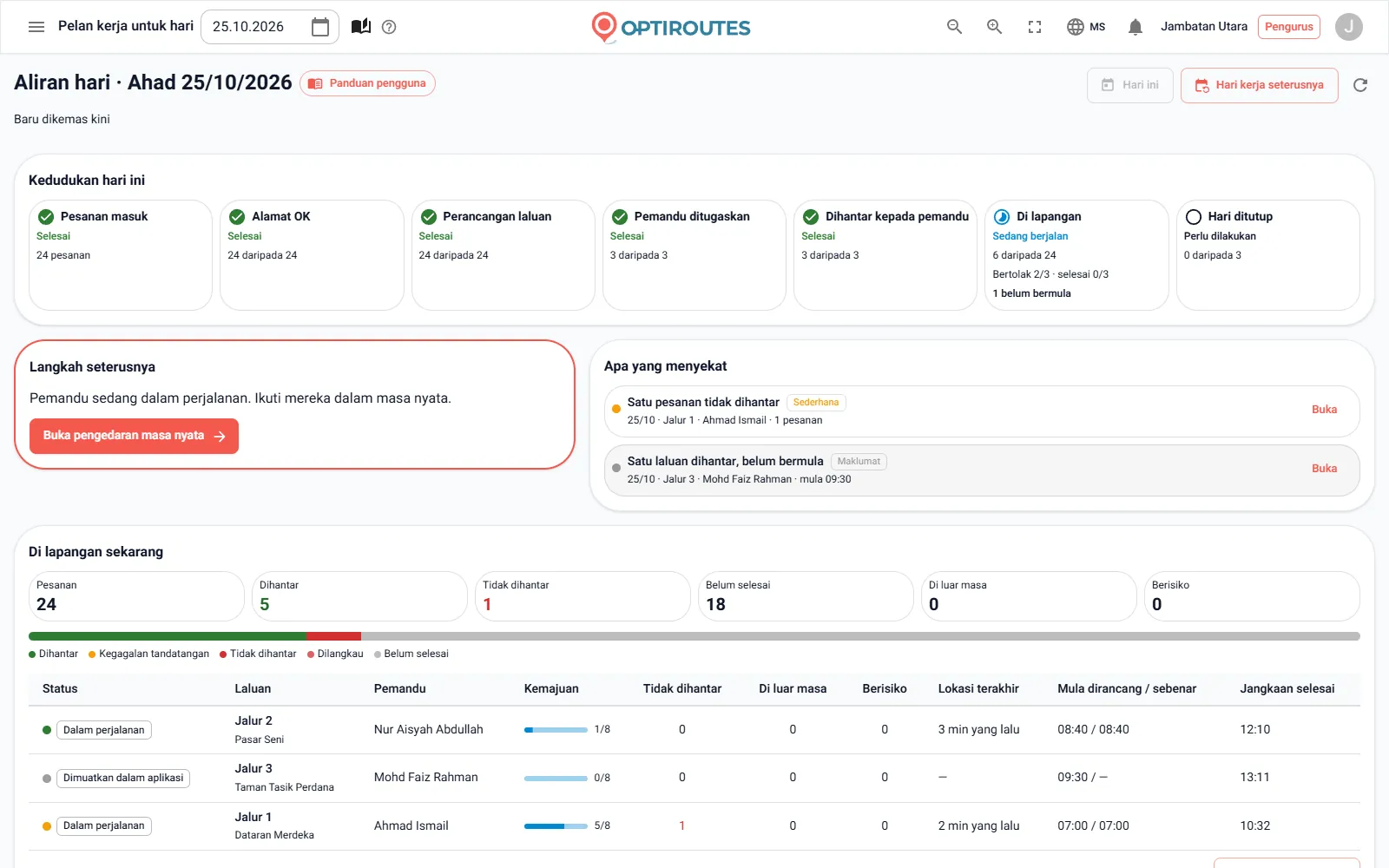Click driver name Mohd Faiz Rahman
The width and height of the screenshot is (1389, 868).
tap(426, 778)
